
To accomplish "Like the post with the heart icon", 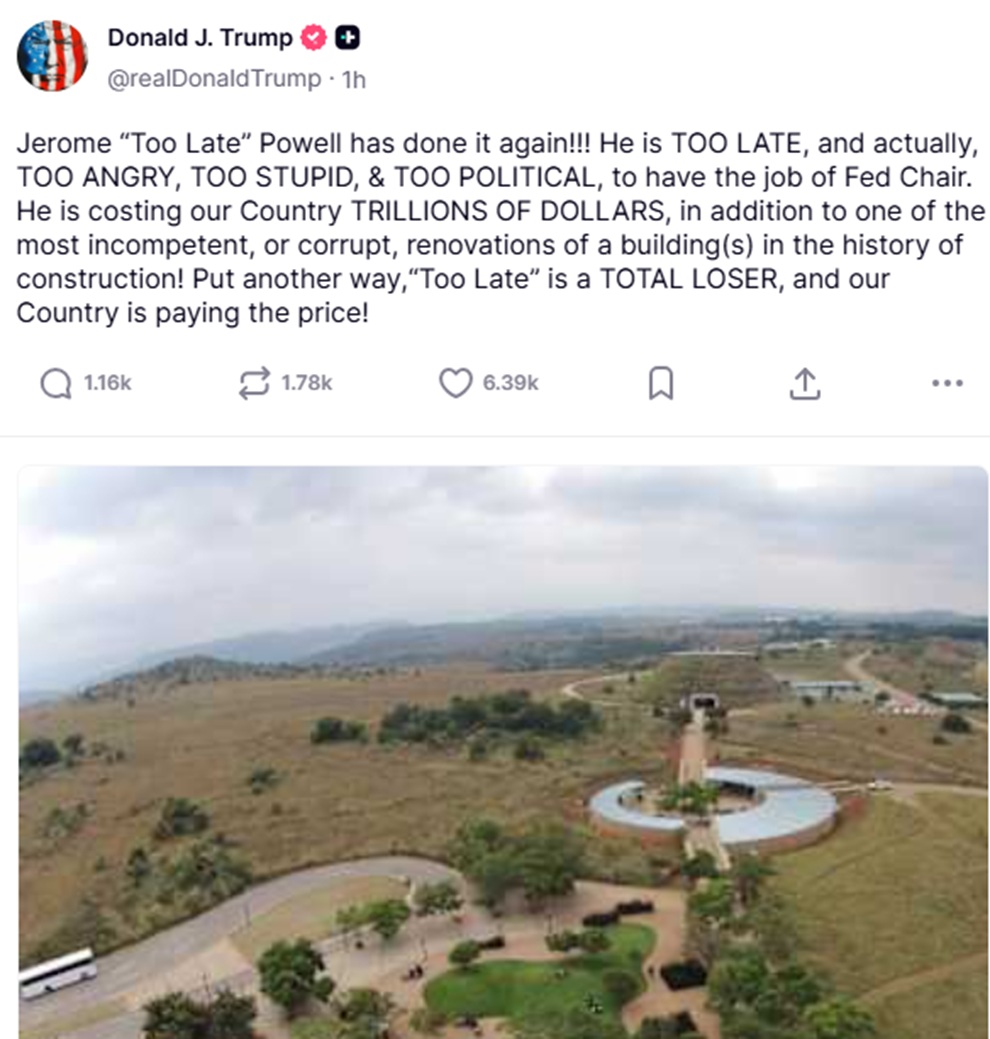I will coord(455,383).
